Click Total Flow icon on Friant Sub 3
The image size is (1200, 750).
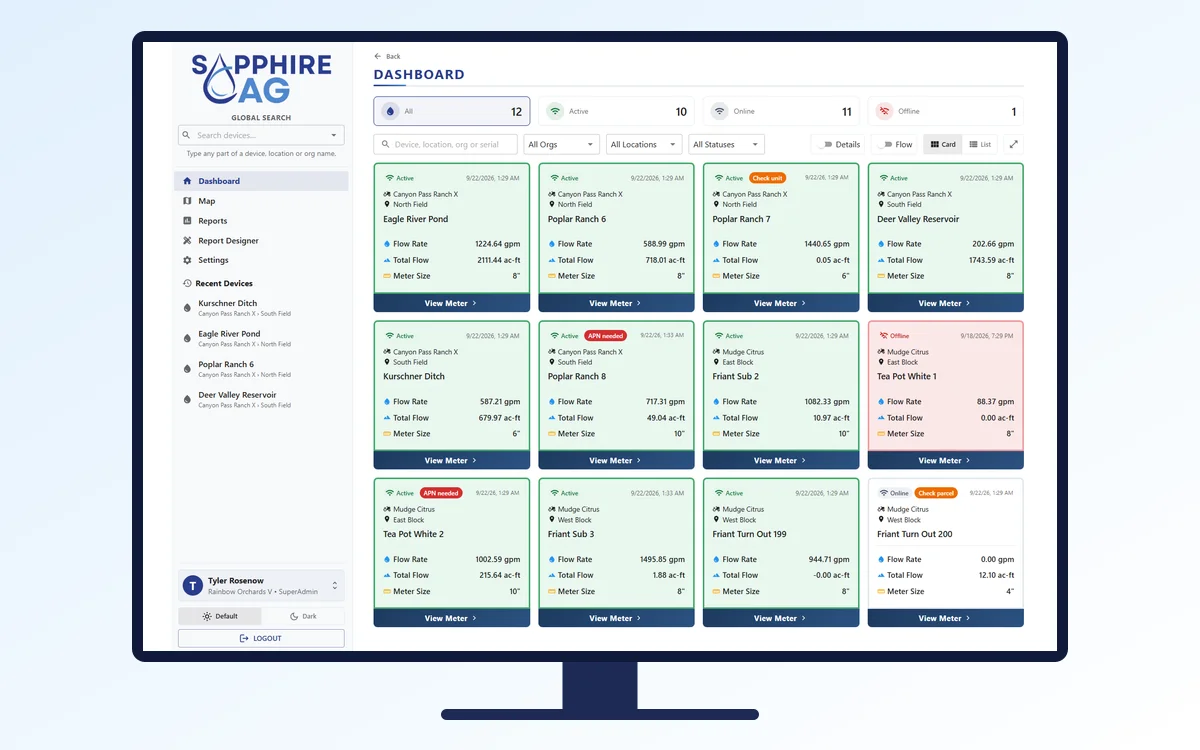(x=552, y=575)
